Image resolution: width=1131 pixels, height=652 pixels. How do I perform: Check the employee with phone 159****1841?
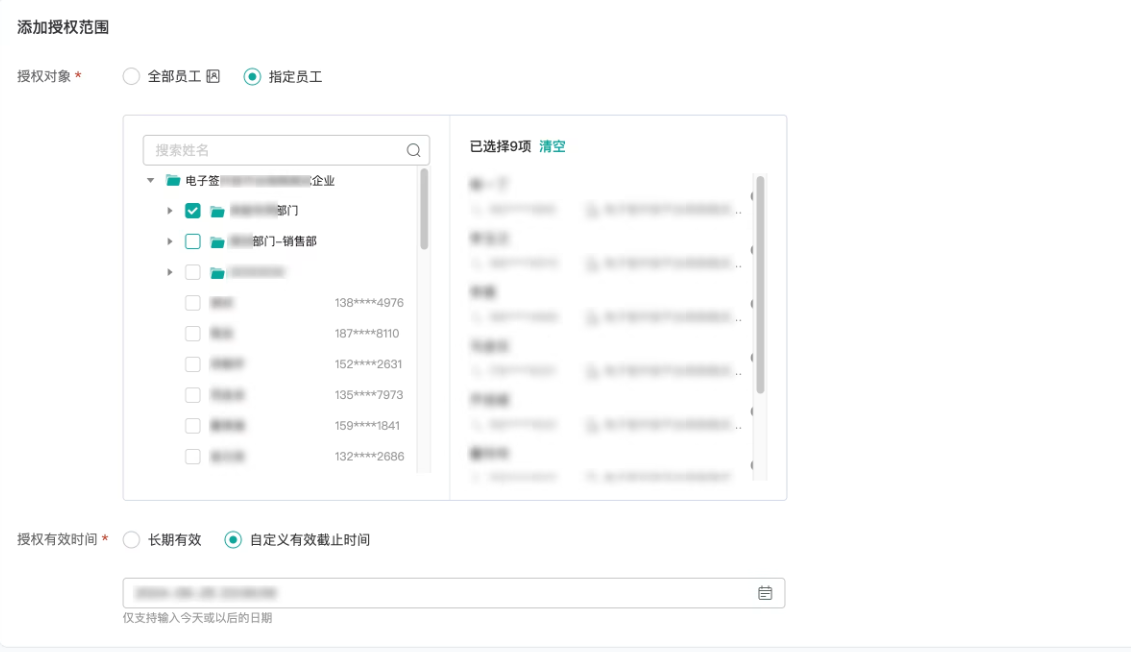(x=193, y=426)
